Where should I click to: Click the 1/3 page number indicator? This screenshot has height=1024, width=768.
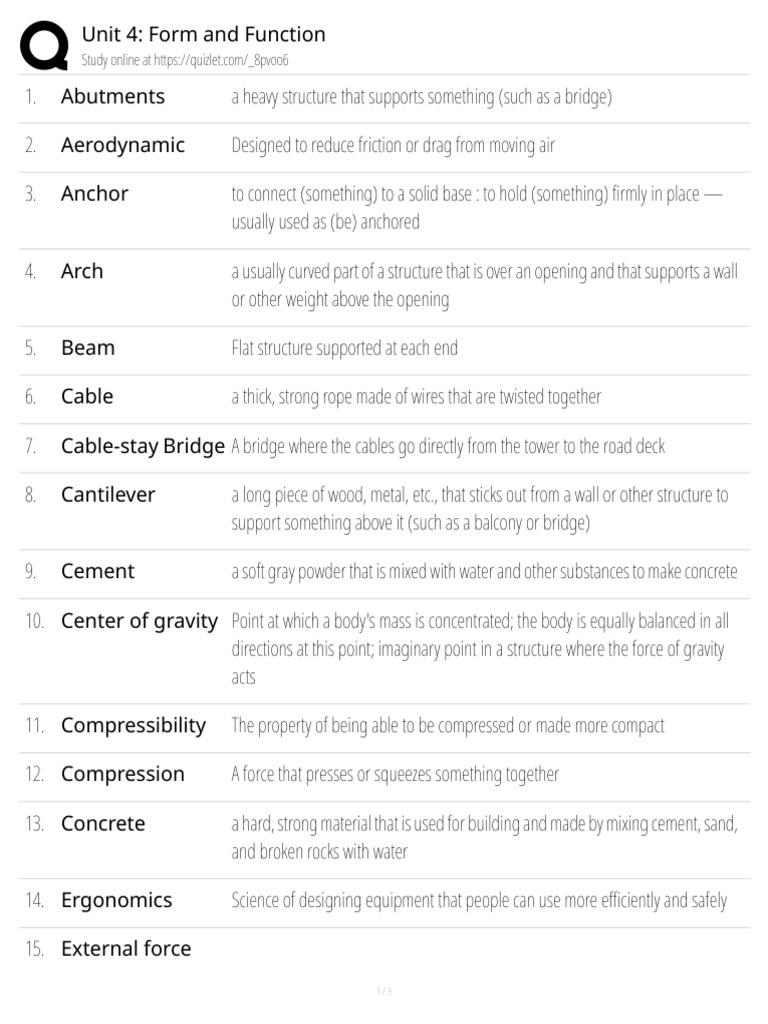point(384,991)
